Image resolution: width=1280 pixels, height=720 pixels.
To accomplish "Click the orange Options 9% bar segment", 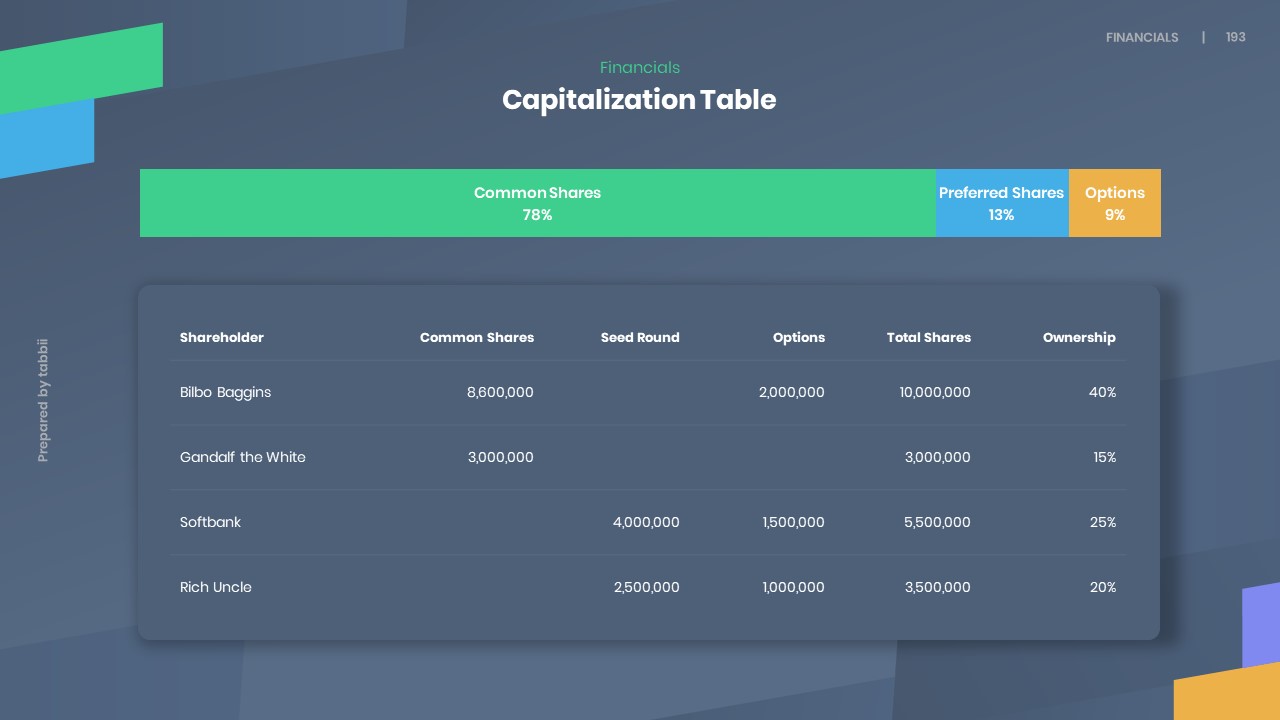I will (1114, 203).
